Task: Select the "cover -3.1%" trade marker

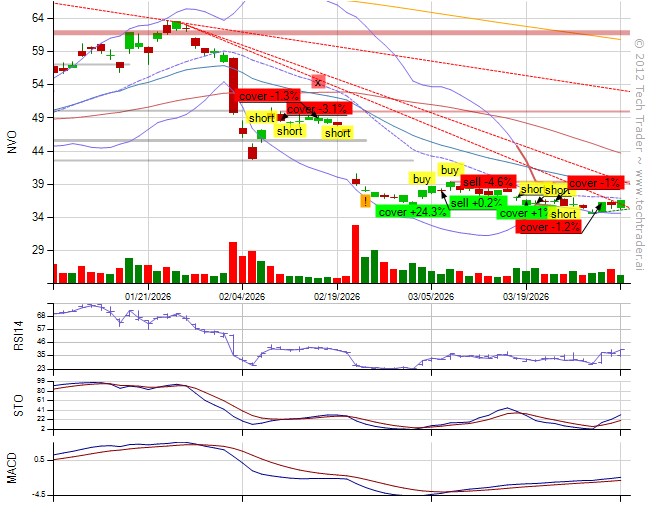Action: click(x=318, y=108)
